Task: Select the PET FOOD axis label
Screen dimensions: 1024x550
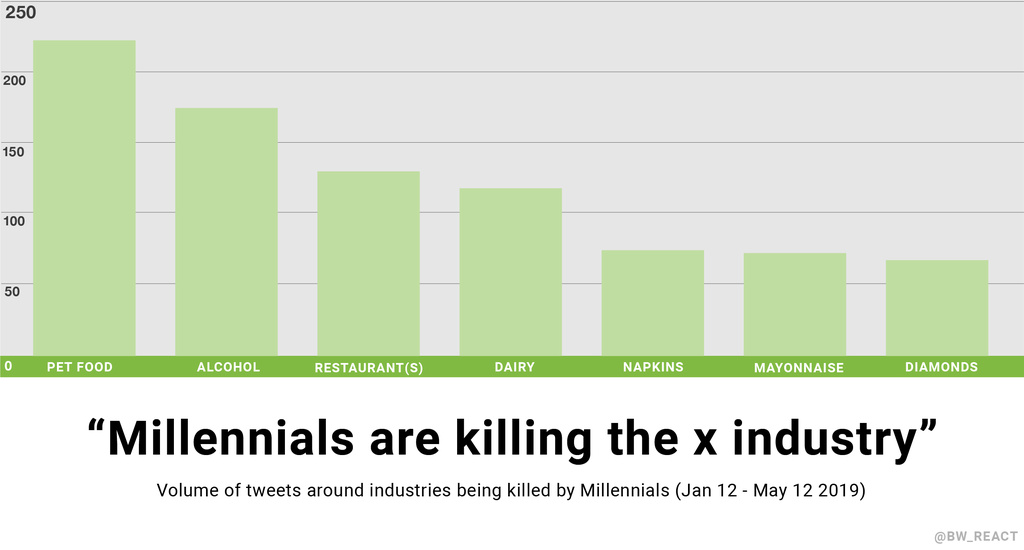Action: pos(80,367)
